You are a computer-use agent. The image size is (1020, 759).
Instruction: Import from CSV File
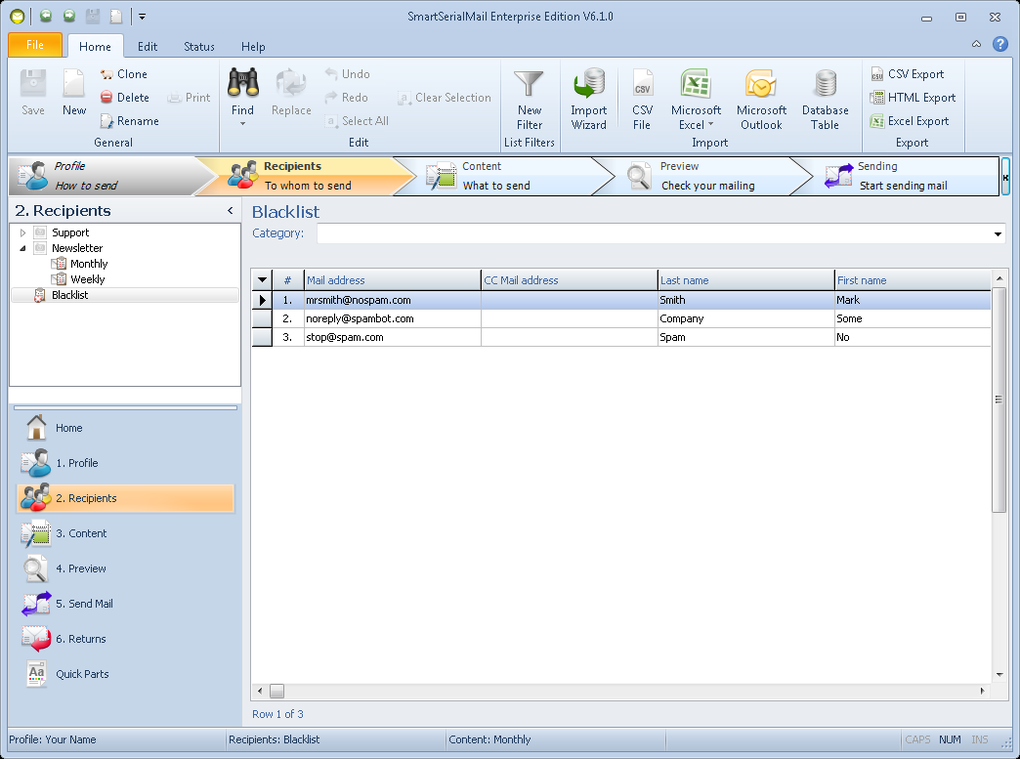pos(642,99)
